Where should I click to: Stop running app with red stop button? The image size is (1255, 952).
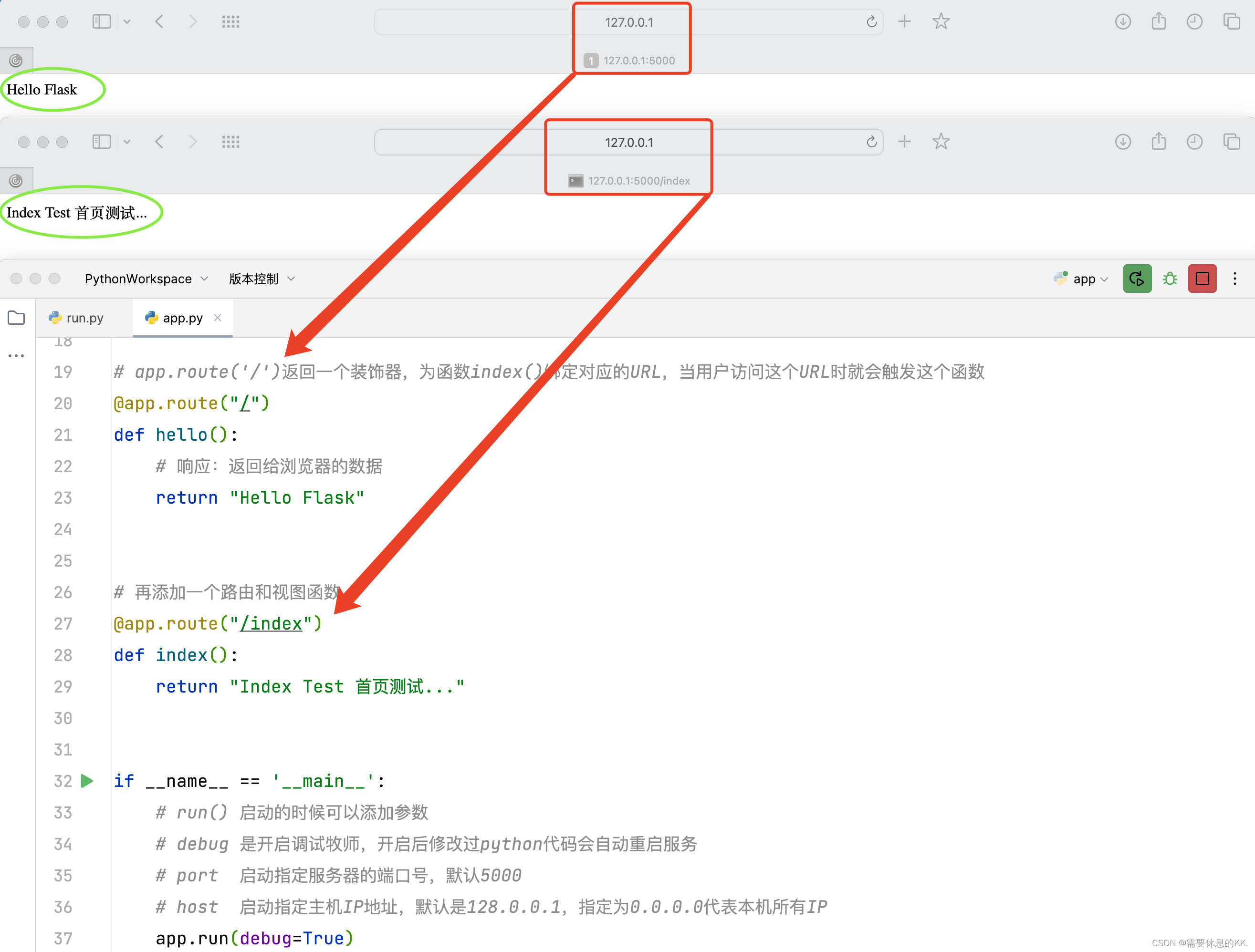pyautogui.click(x=1202, y=279)
